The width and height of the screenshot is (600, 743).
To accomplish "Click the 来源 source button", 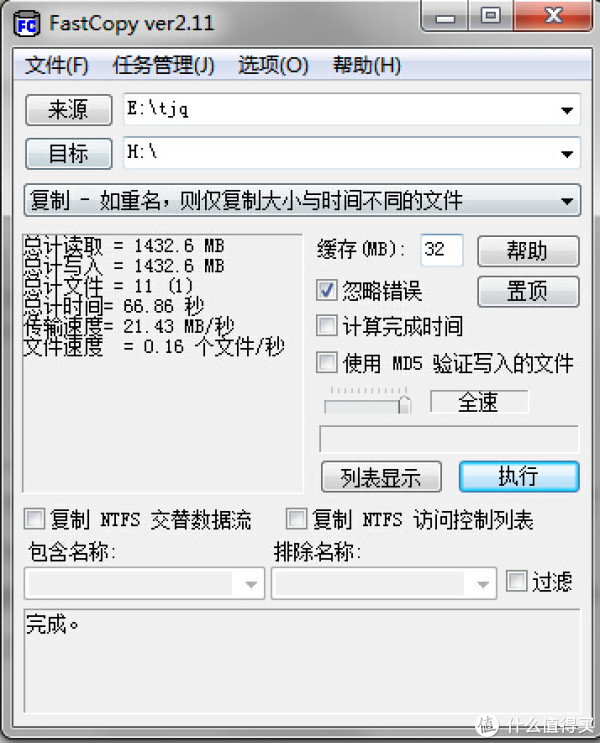I will (69, 110).
